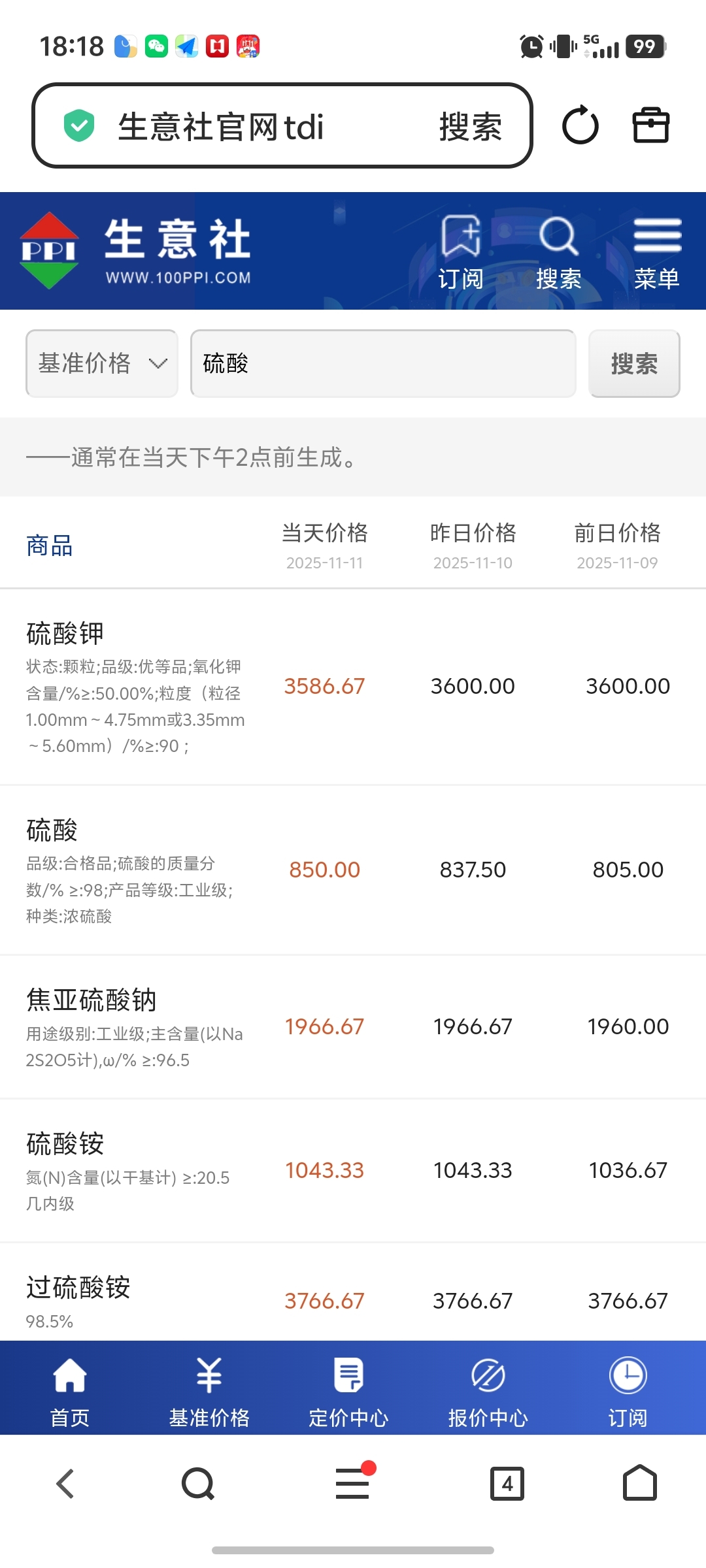Open the 硫酸钾 product link

click(65, 633)
